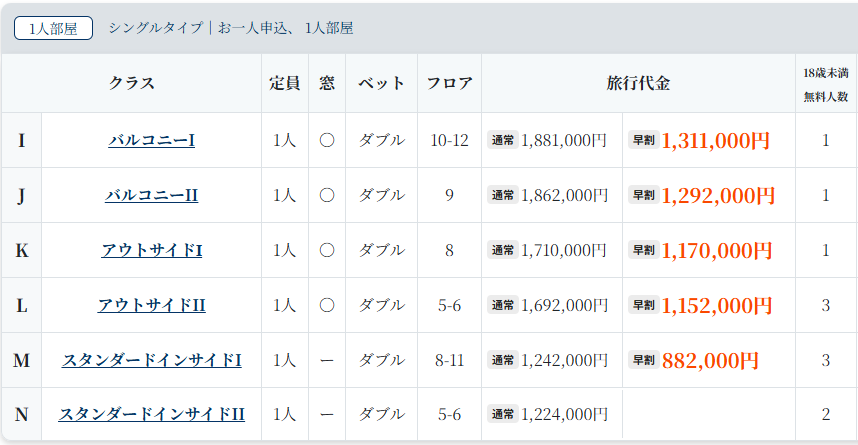Click the アウトサイドI cabin link
Image resolution: width=858 pixels, height=445 pixels.
pyautogui.click(x=151, y=250)
